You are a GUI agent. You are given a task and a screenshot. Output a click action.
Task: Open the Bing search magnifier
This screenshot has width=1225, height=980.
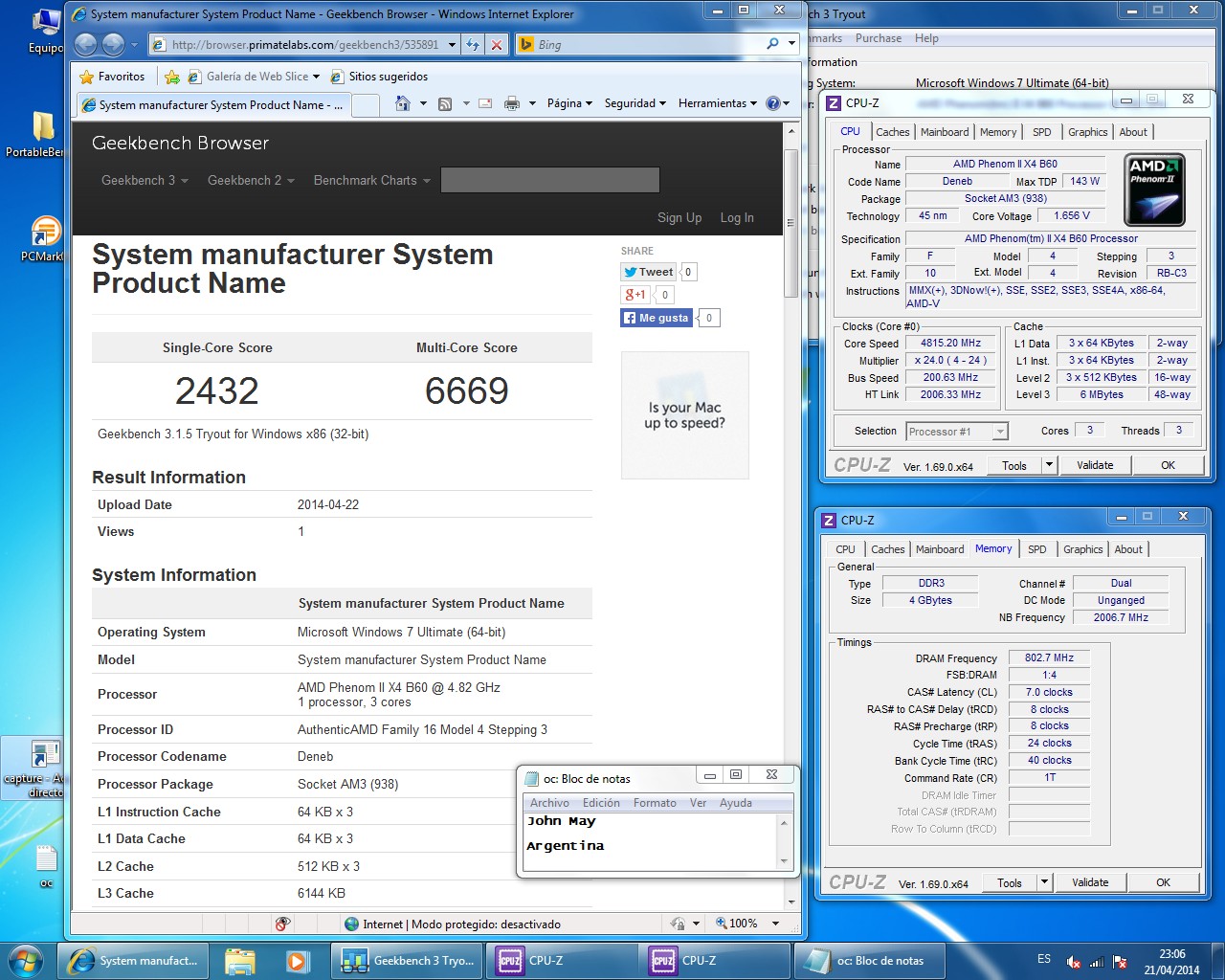tap(772, 44)
